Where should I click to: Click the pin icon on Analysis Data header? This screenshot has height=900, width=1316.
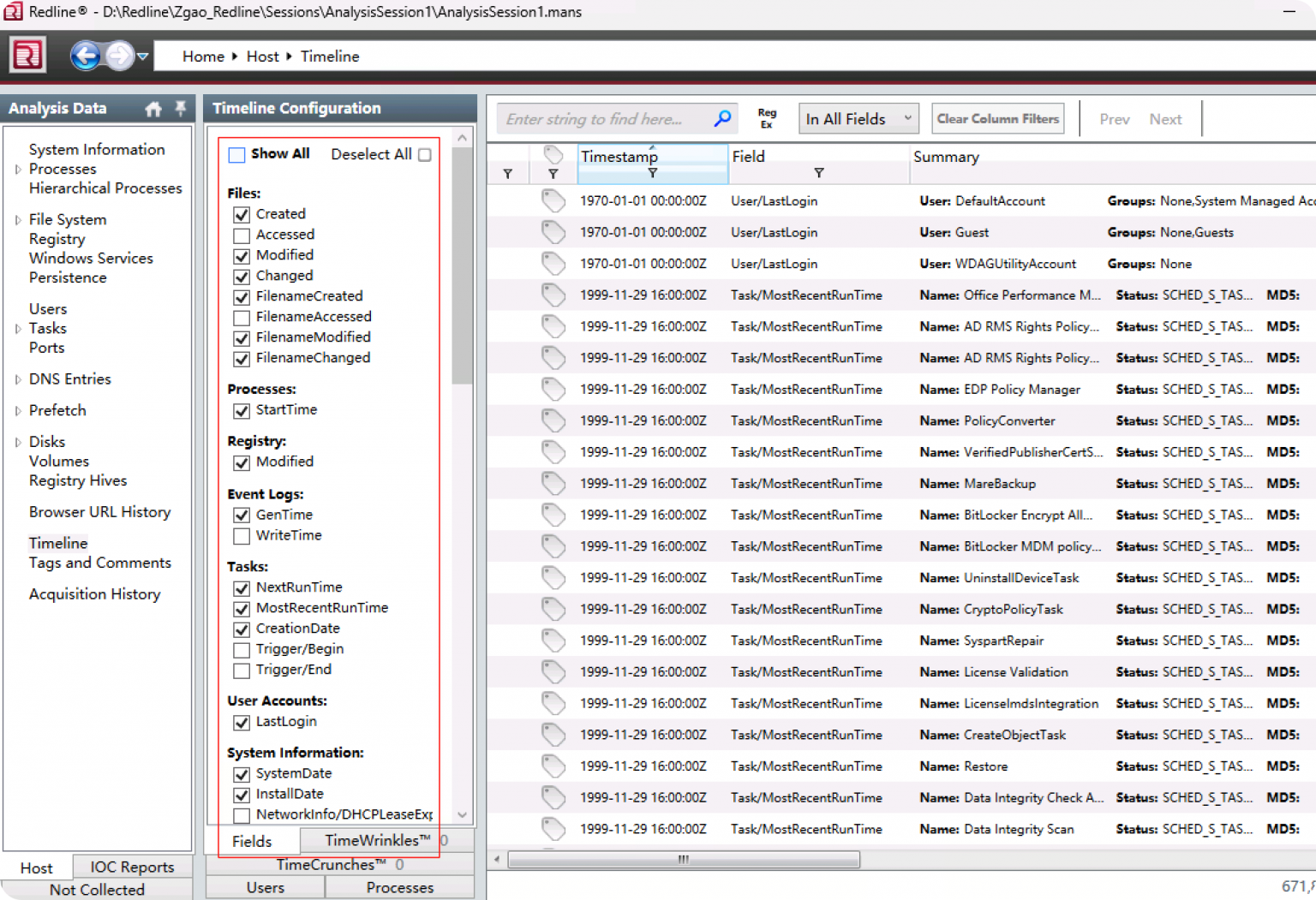tap(180, 109)
